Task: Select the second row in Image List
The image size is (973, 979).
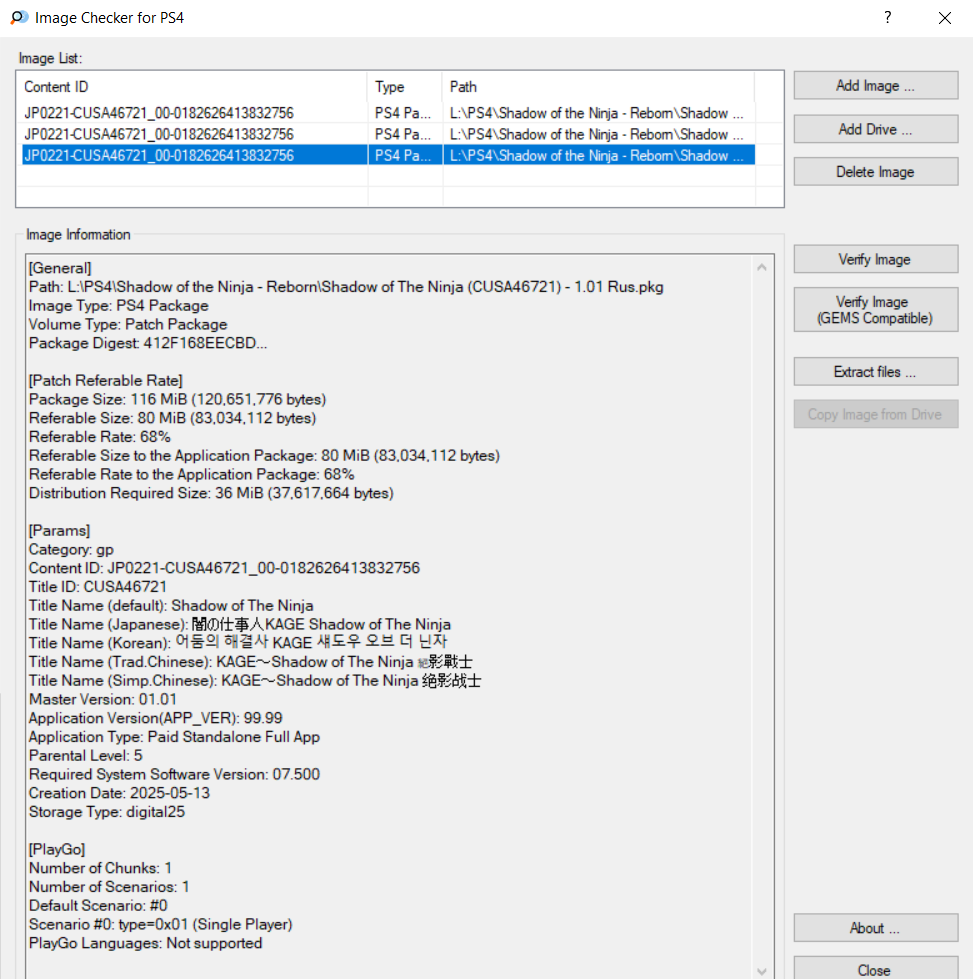Action: coord(388,134)
